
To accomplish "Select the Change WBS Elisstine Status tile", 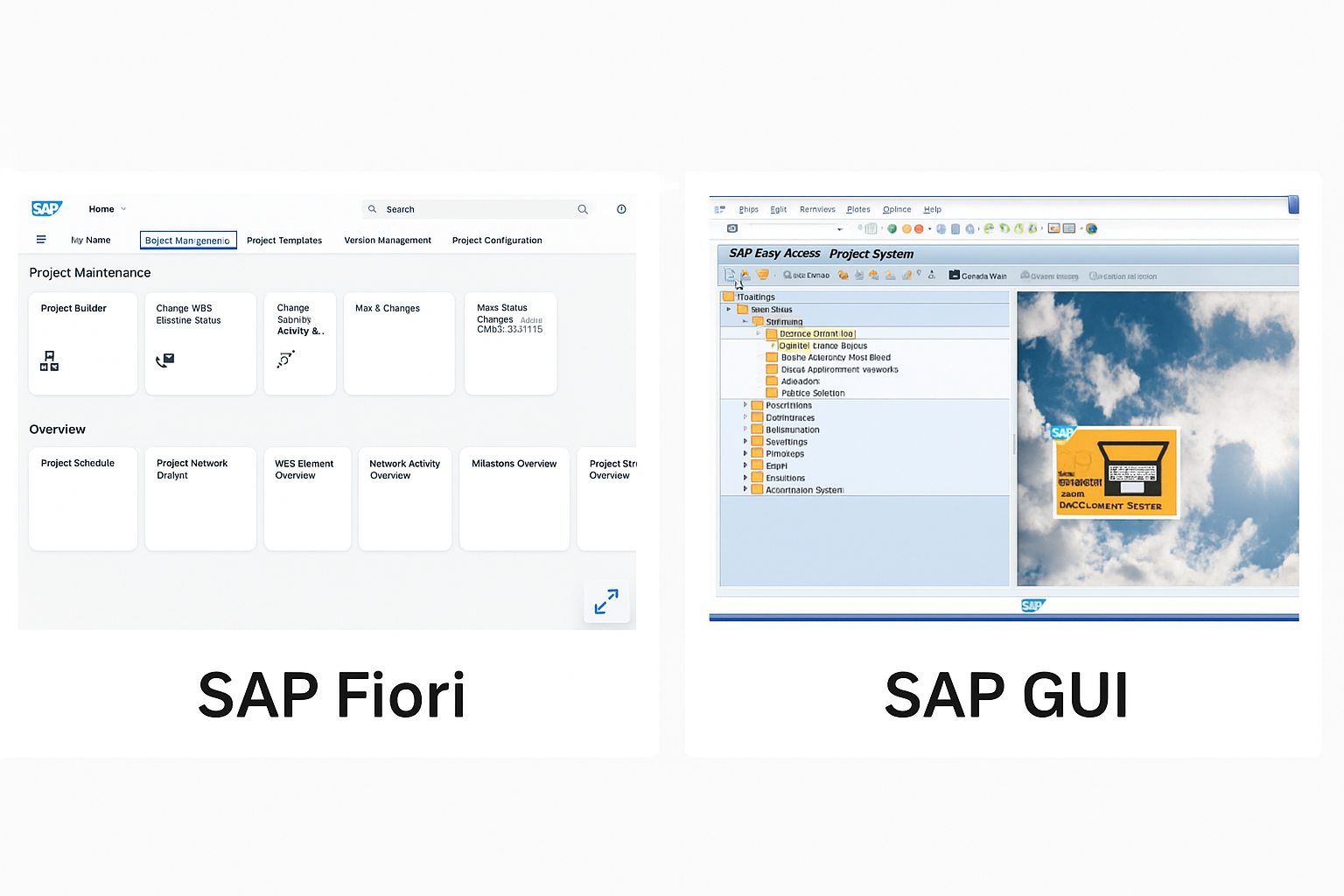I will point(199,343).
